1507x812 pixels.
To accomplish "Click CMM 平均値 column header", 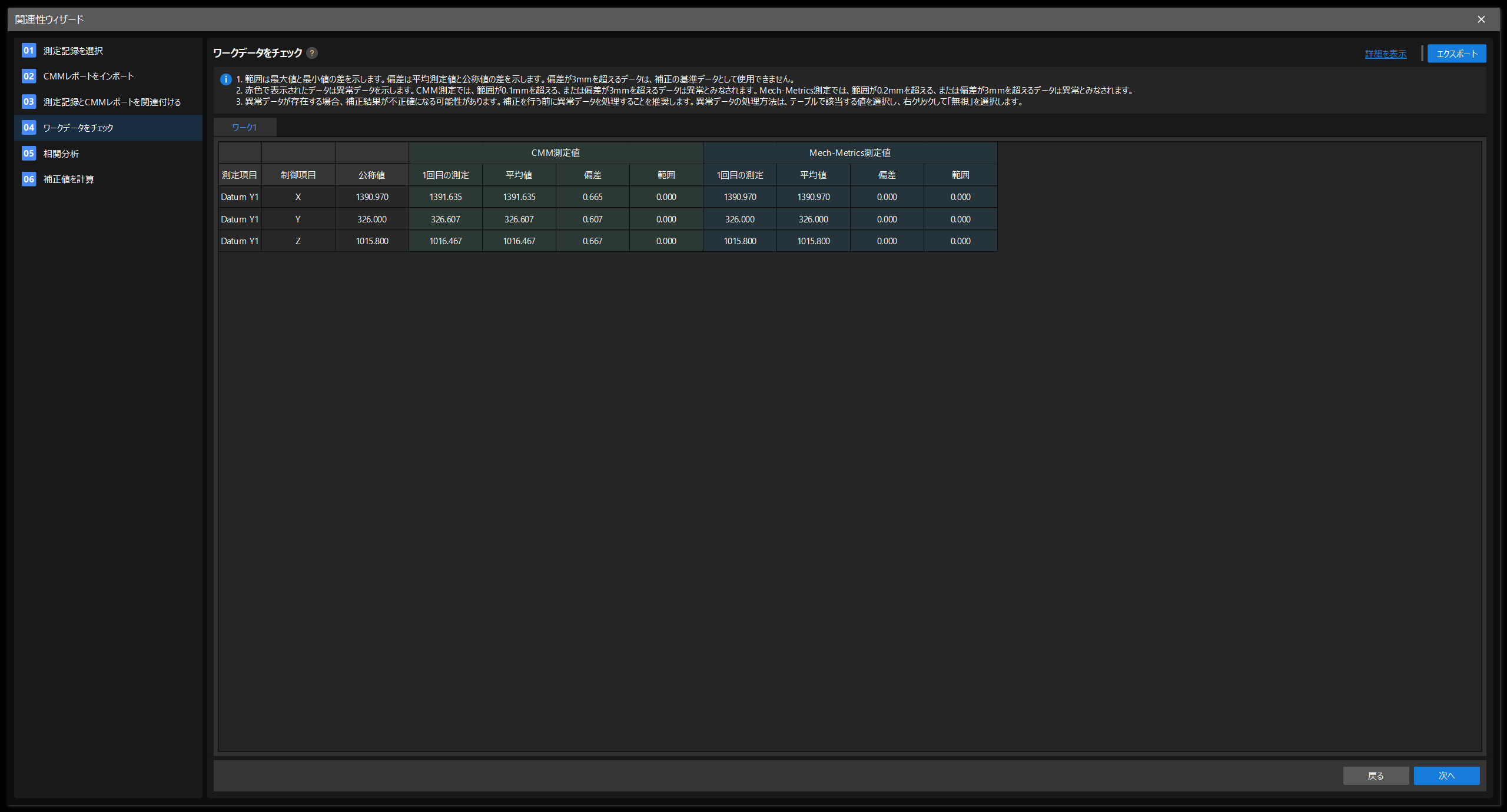I will (519, 175).
